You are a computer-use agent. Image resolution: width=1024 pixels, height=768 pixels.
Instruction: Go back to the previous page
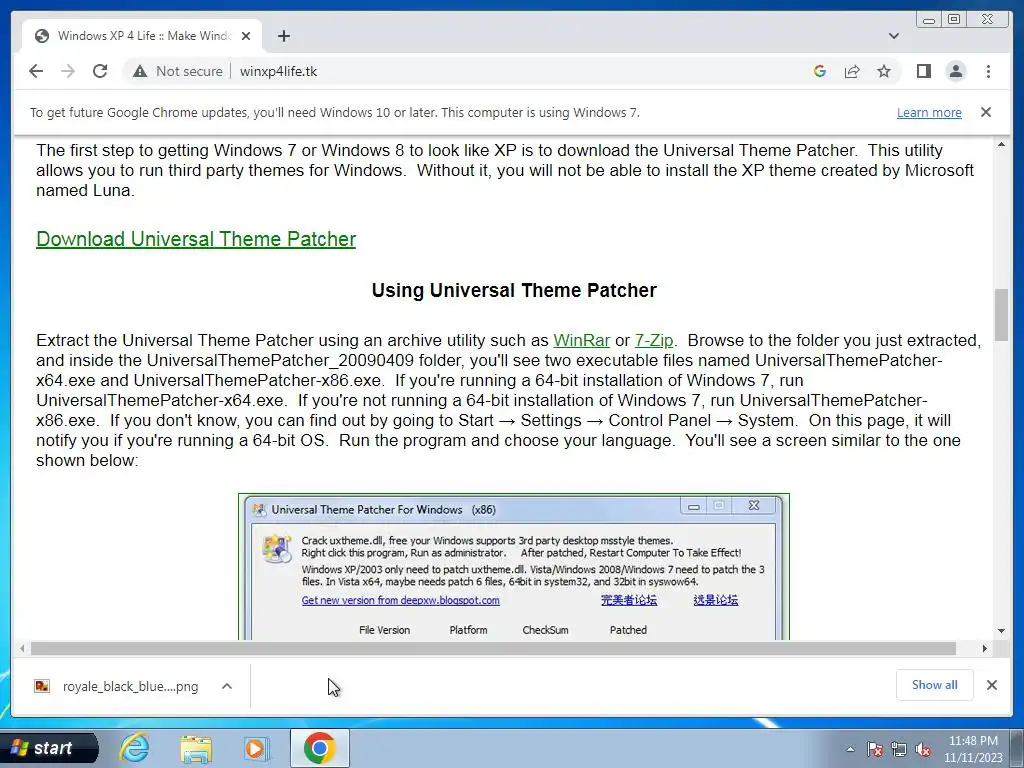coord(36,71)
